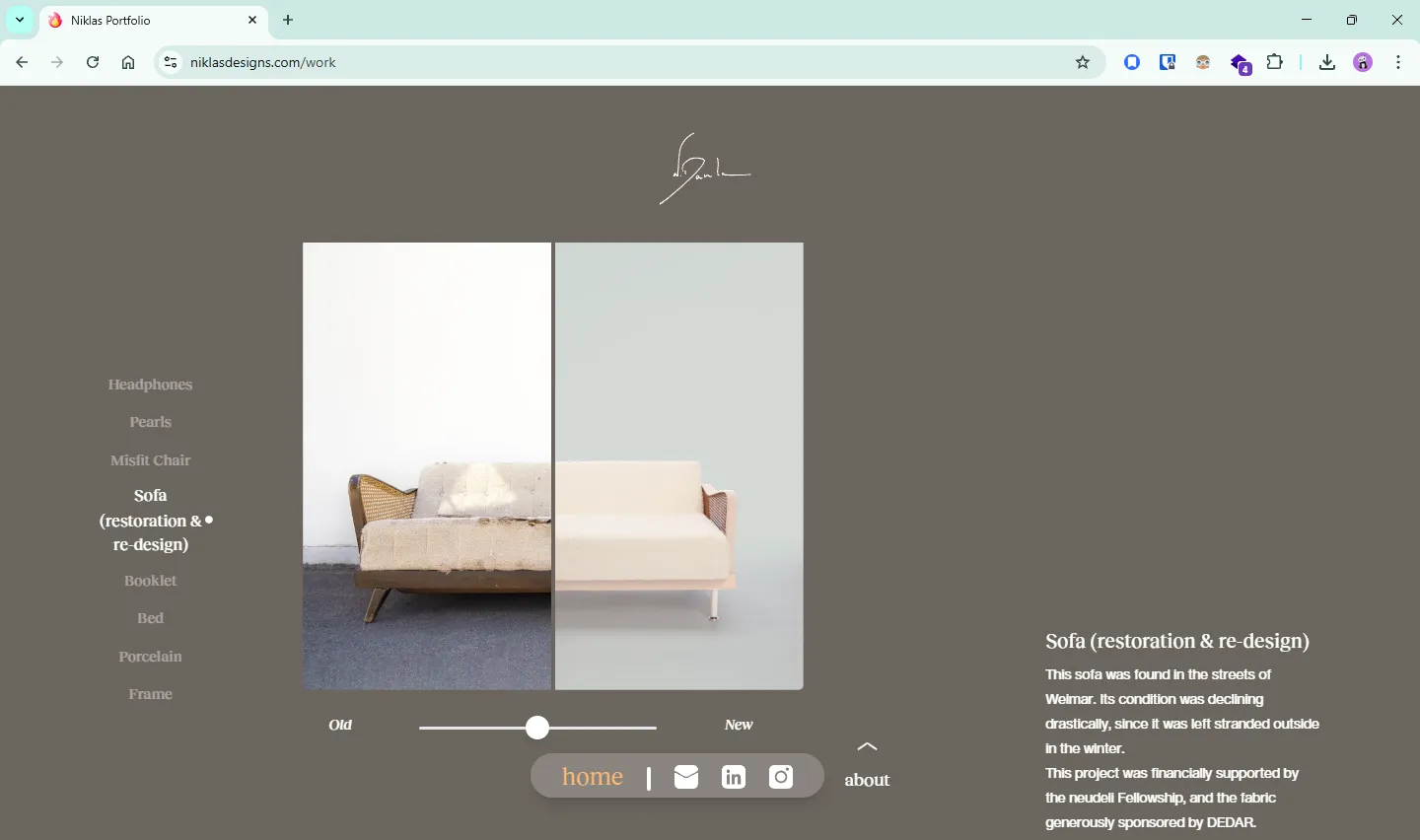Select Misfit Chair project
Viewport: 1420px width, 840px height.
pyautogui.click(x=150, y=460)
